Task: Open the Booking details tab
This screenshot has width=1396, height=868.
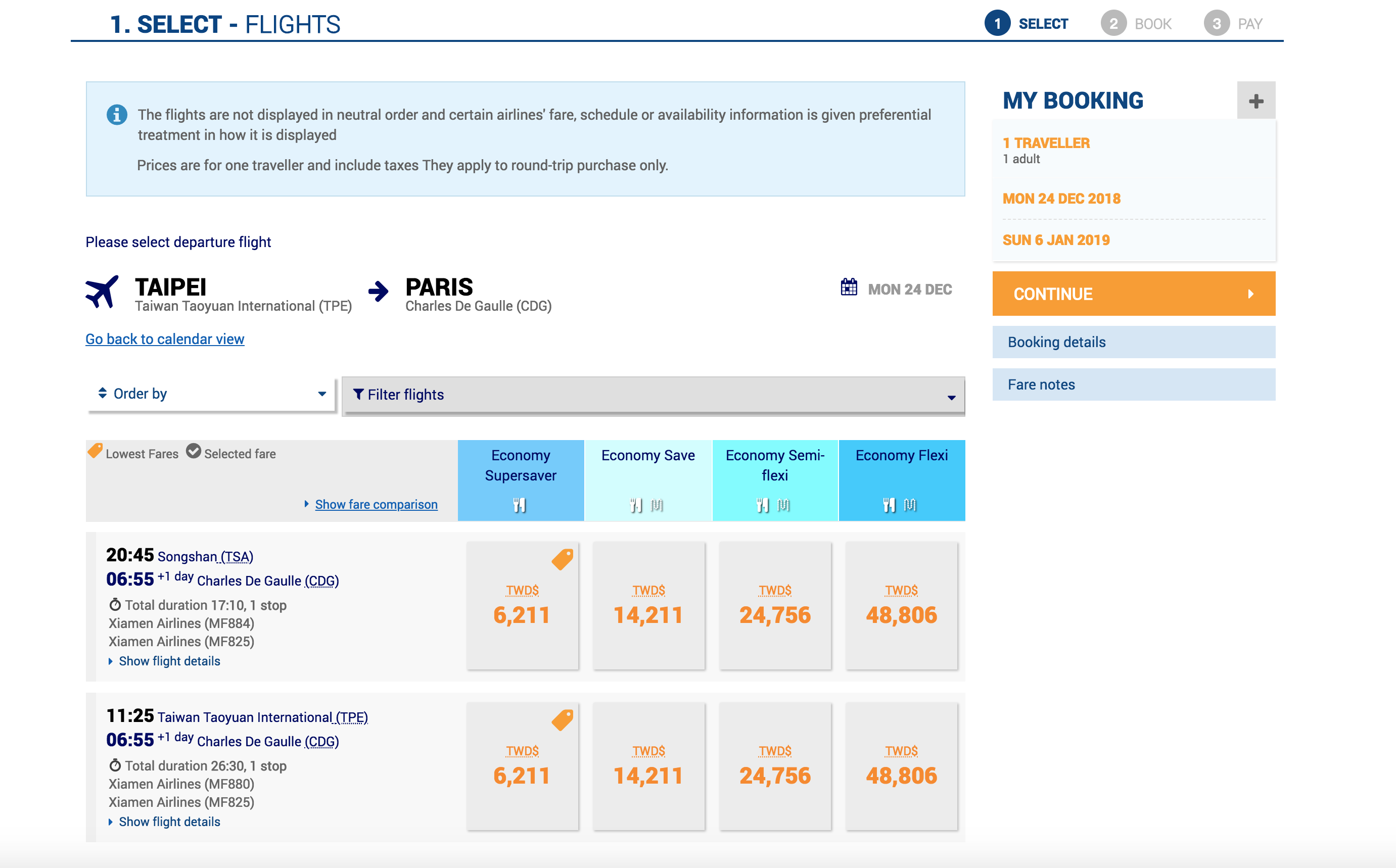Action: tap(1133, 342)
